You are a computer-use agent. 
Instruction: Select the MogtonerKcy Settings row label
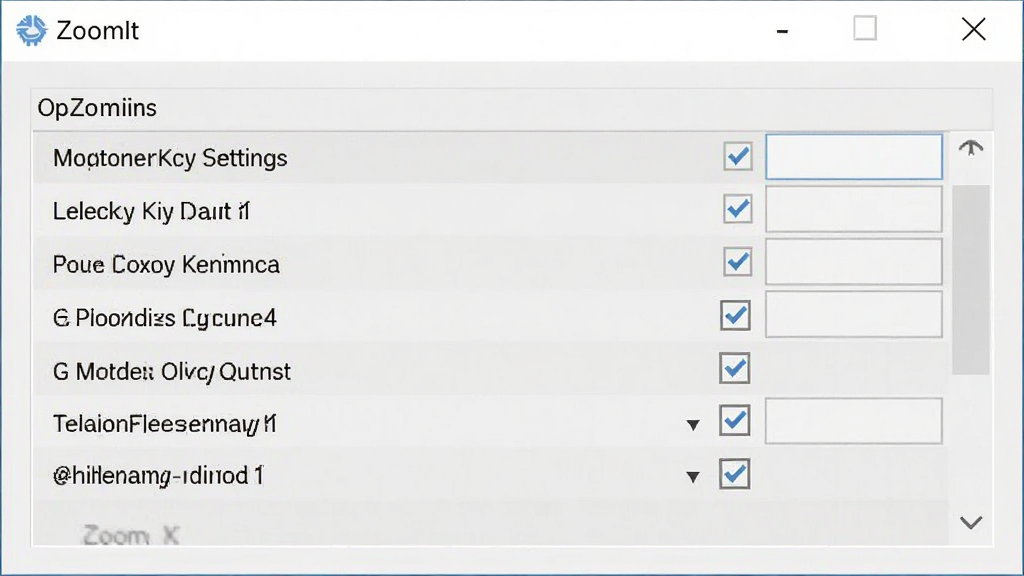(170, 158)
